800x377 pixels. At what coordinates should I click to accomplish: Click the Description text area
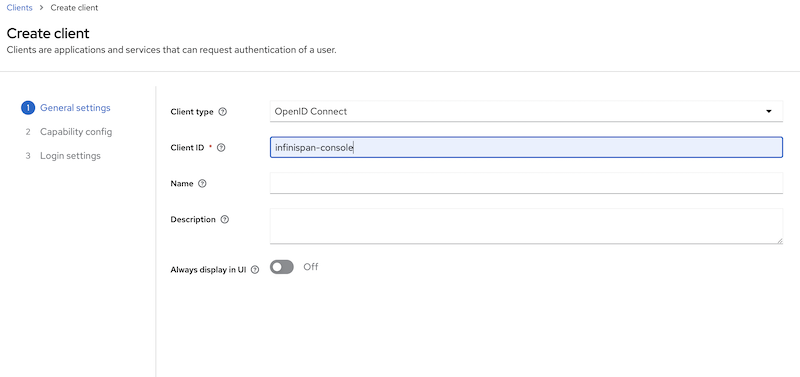[526, 226]
